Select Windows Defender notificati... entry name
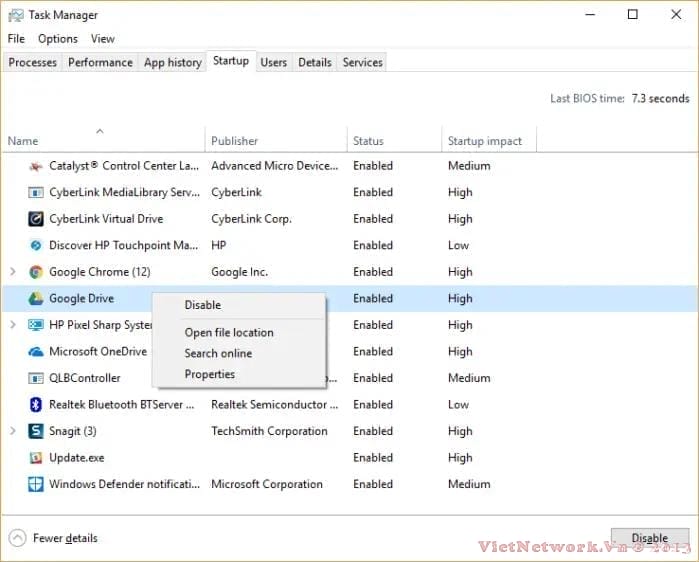 (x=124, y=484)
